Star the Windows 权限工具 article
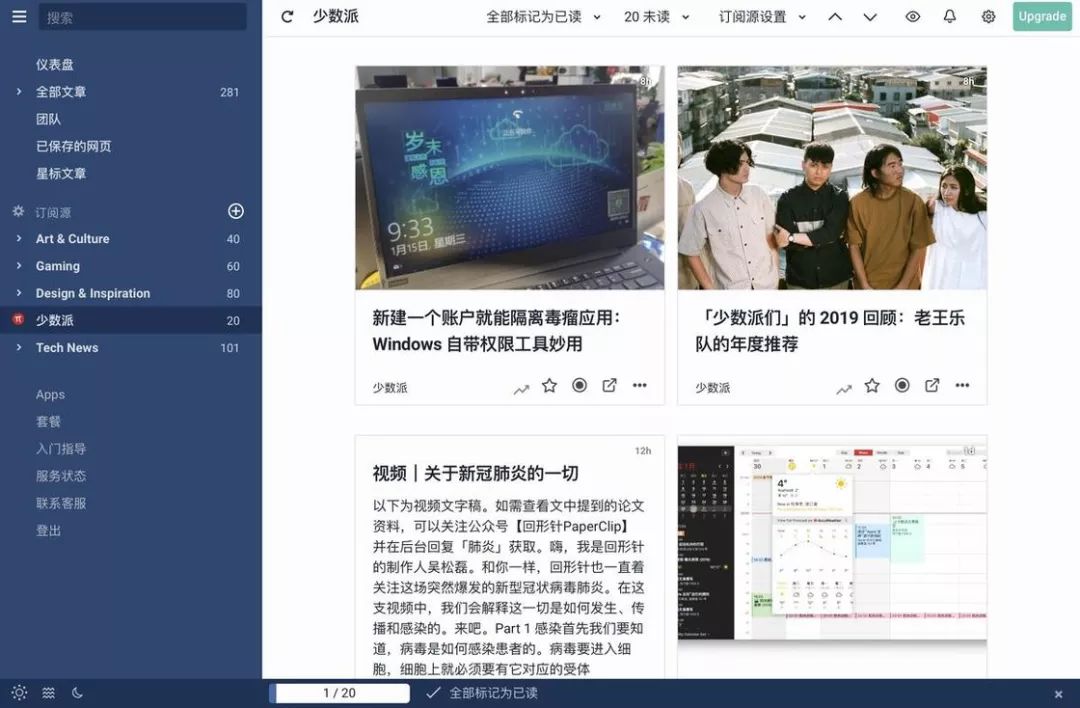This screenshot has height=708, width=1080. (549, 386)
